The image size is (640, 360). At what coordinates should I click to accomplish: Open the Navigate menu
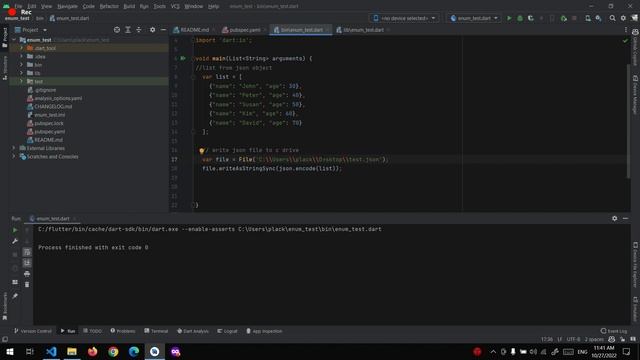tap(67, 7)
